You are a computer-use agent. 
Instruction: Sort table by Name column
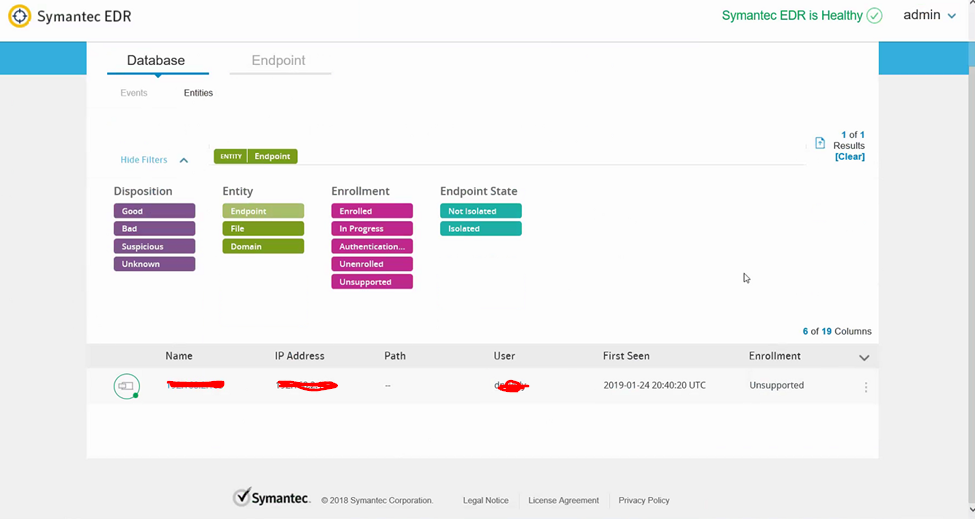pyautogui.click(x=179, y=356)
